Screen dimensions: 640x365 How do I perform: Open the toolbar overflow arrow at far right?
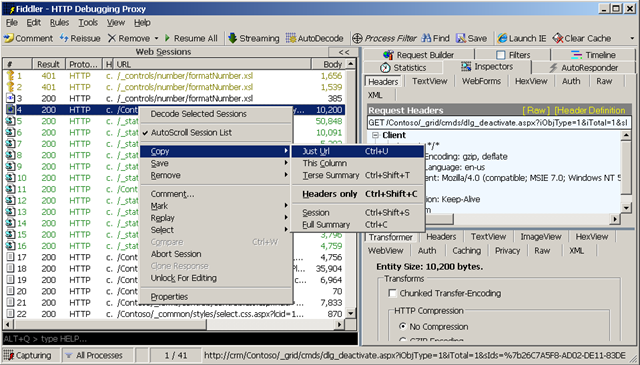point(632,38)
